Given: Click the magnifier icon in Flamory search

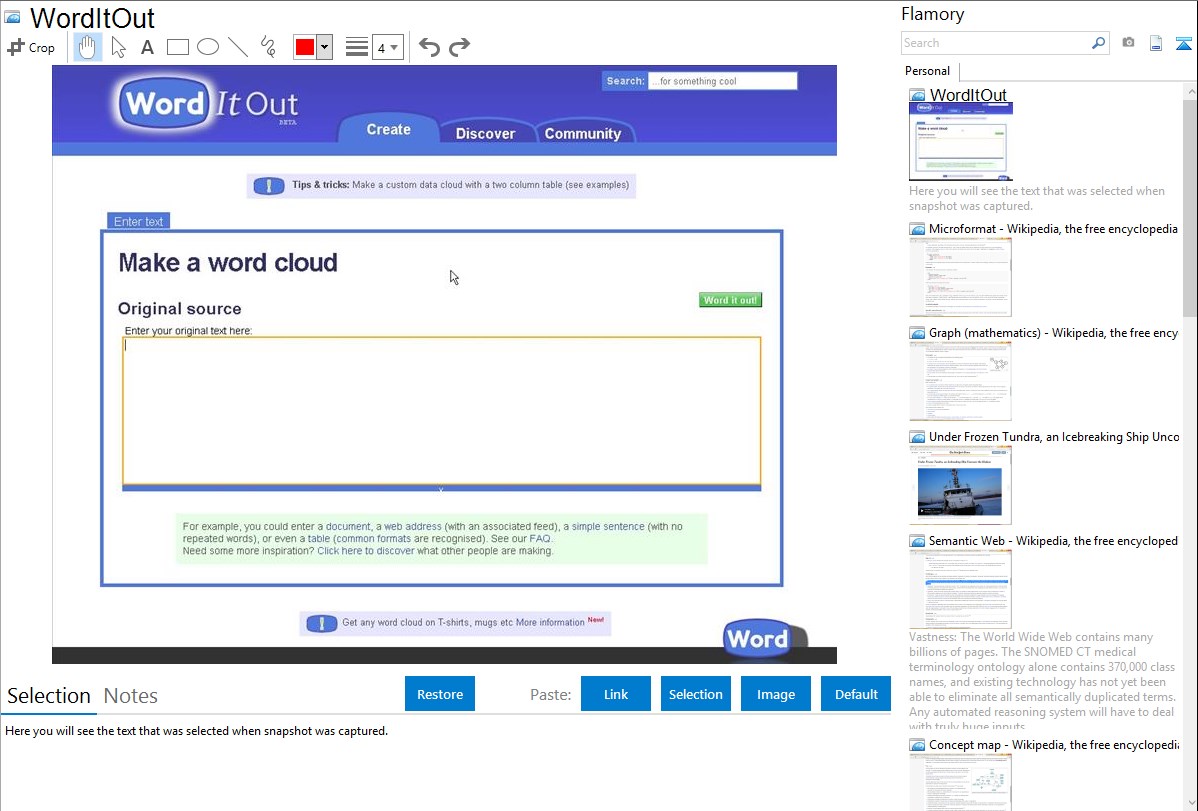Looking at the screenshot, I should [1098, 43].
